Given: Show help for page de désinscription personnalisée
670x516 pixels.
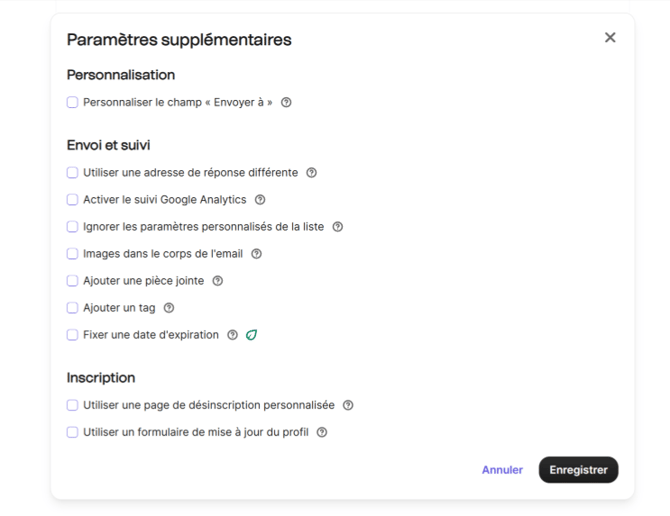Looking at the screenshot, I should point(348,405).
